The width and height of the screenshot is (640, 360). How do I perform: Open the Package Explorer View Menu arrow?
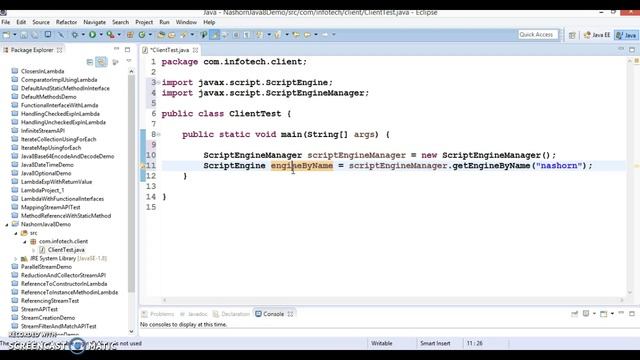click(x=129, y=61)
